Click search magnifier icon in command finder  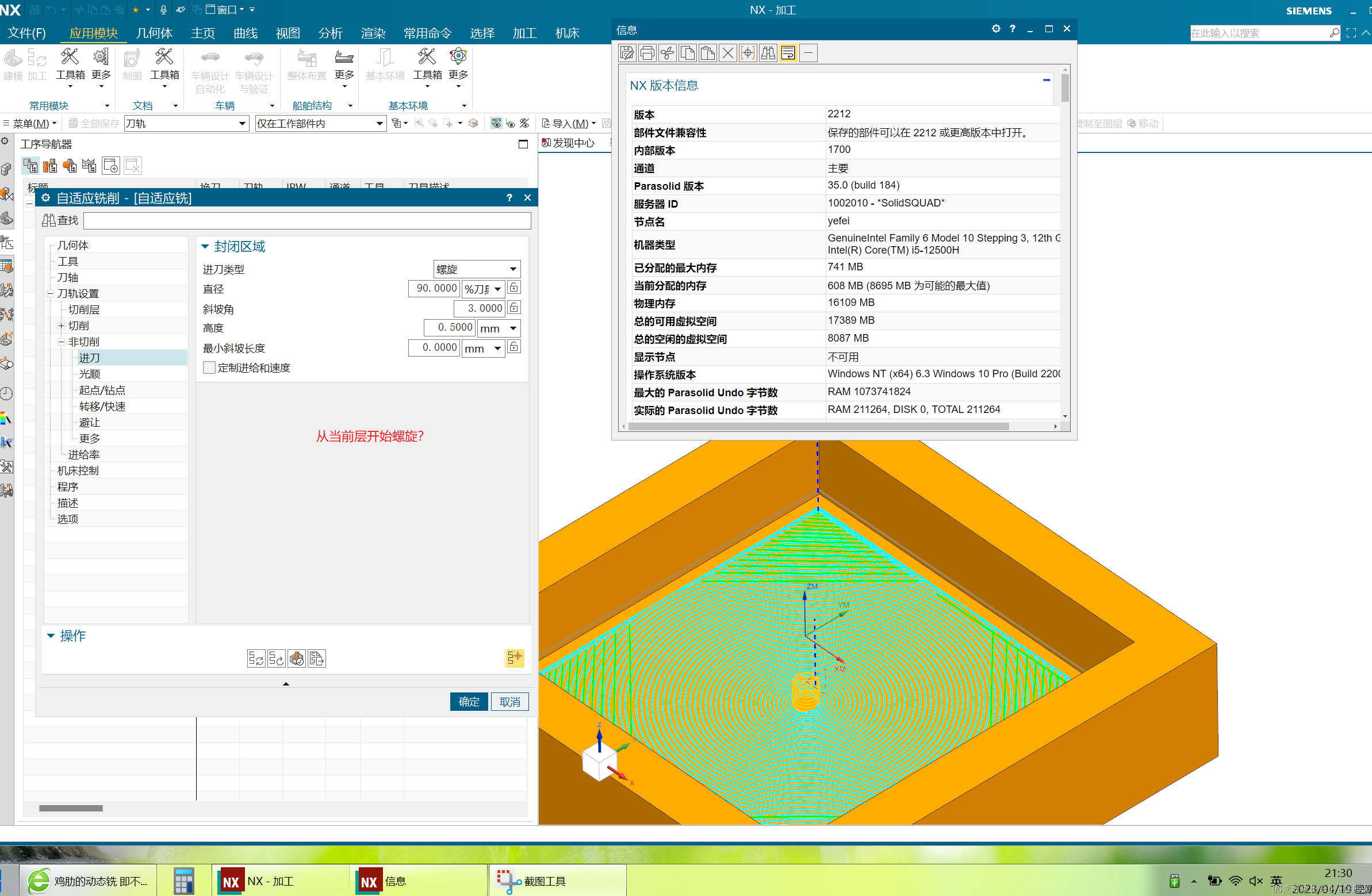(x=1334, y=33)
